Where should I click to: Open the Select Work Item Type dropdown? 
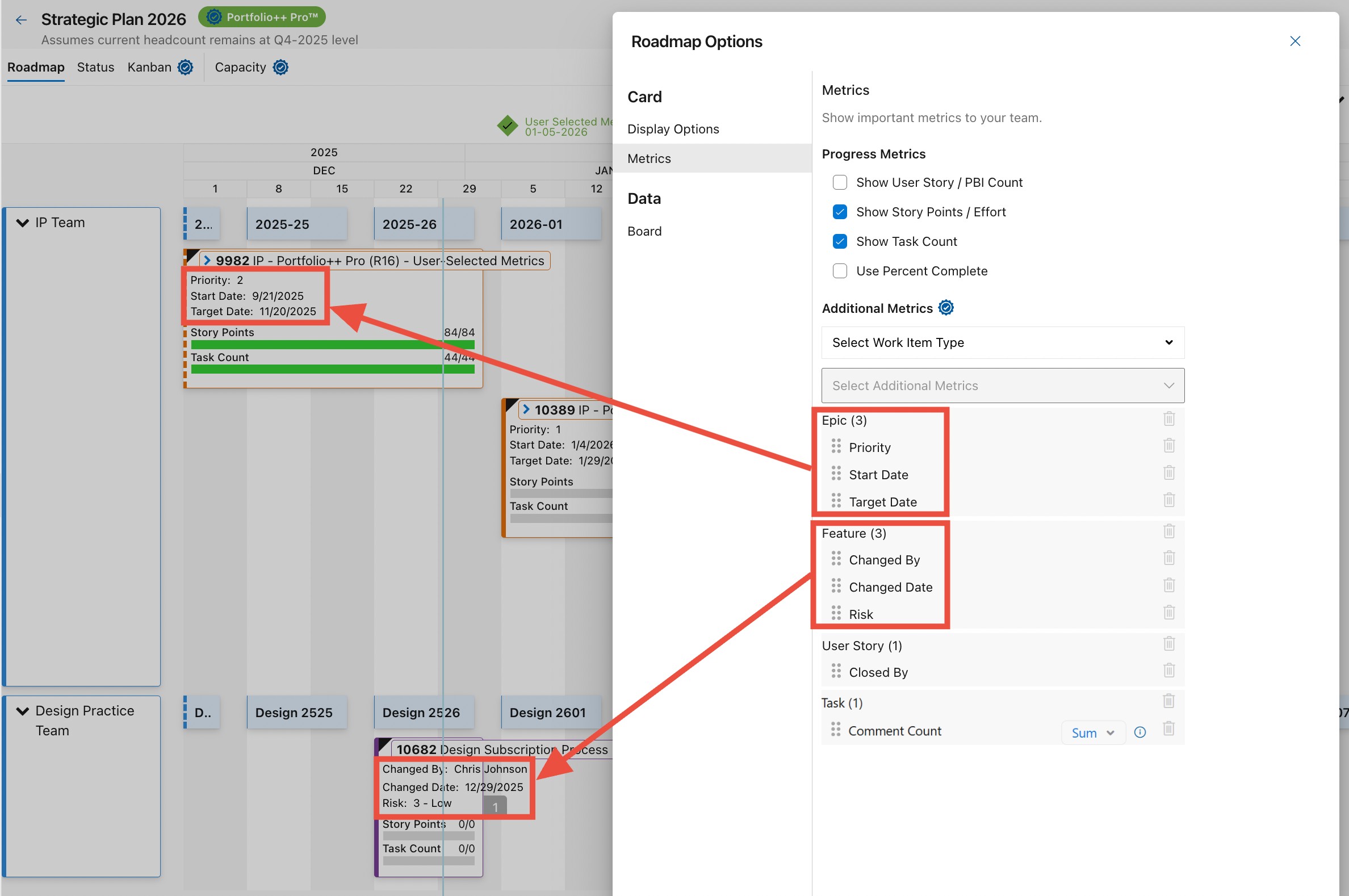pyautogui.click(x=1002, y=342)
